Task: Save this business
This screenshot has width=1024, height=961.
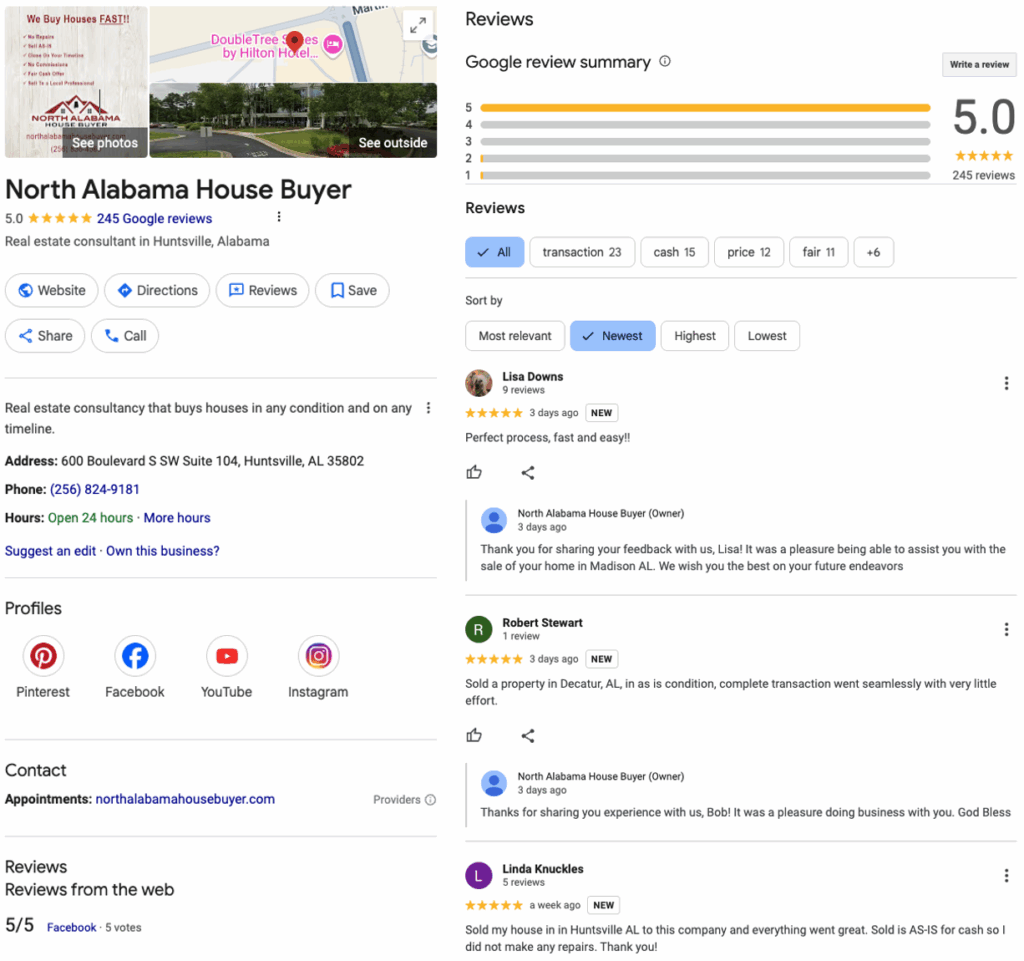Action: coord(353,291)
